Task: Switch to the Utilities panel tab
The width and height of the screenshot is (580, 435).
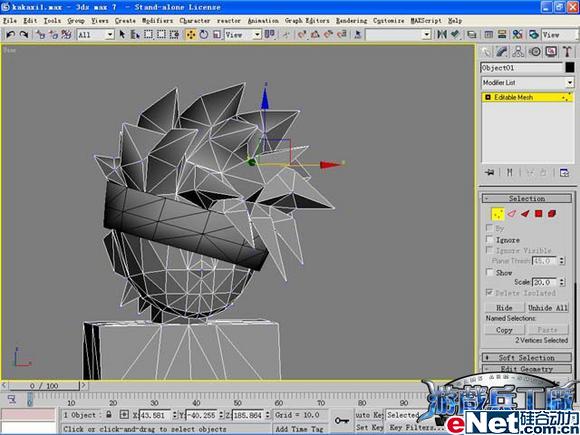Action: pos(567,52)
